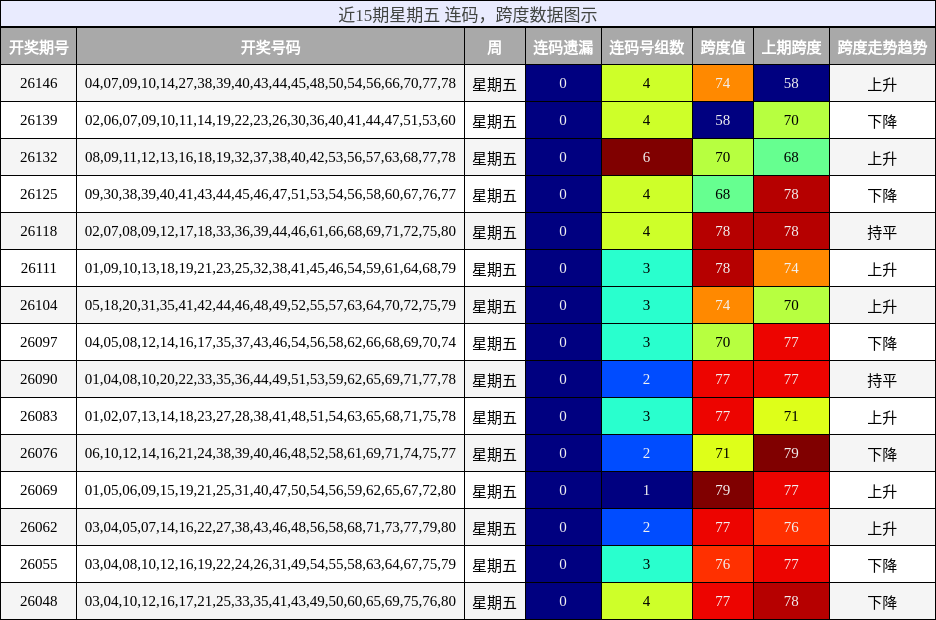Click the dark red 连码号组数 cell 6 in row 26132
The width and height of the screenshot is (936, 620).
(646, 157)
